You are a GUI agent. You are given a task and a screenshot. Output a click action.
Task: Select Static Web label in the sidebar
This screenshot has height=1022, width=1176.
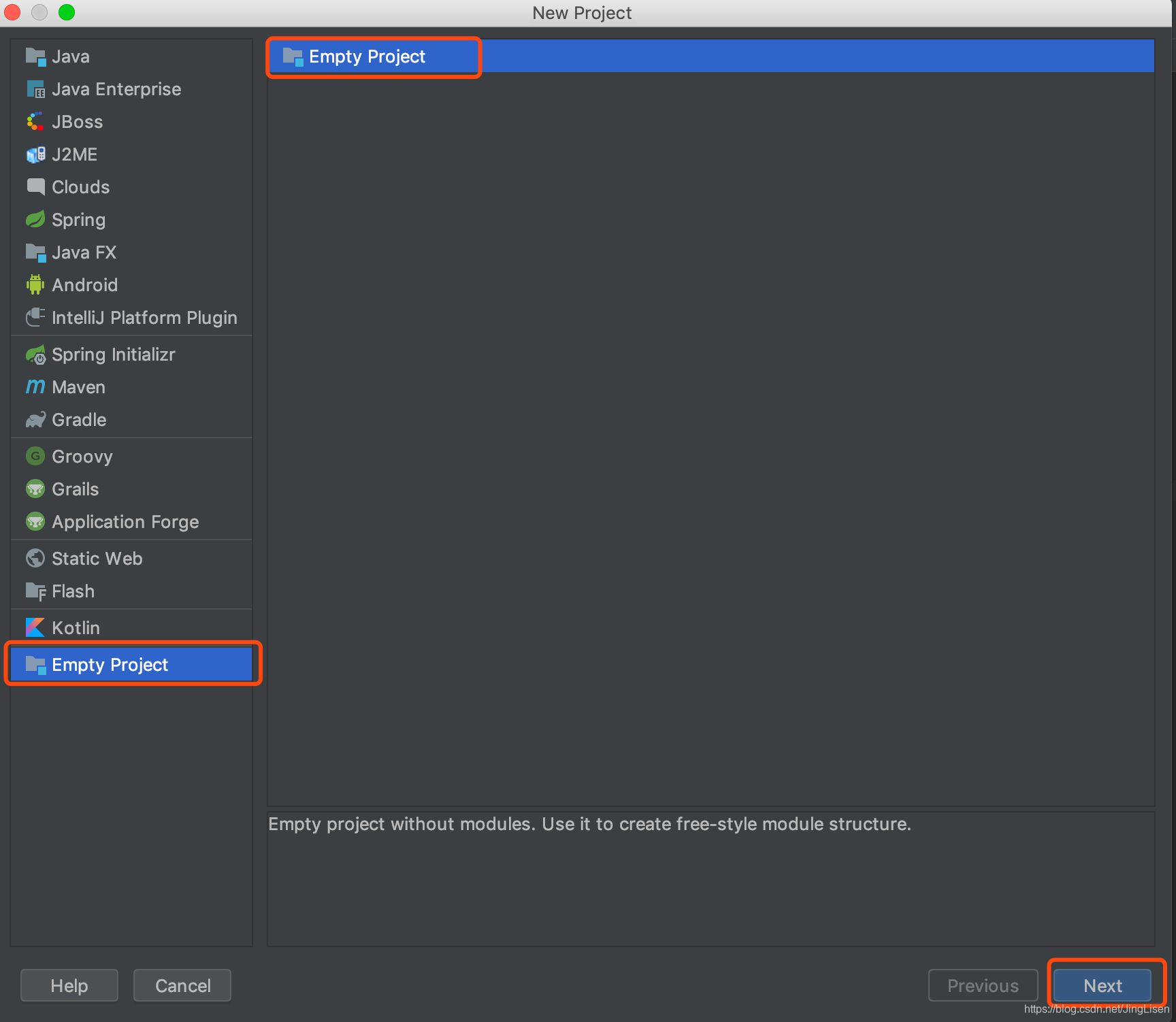(97, 559)
